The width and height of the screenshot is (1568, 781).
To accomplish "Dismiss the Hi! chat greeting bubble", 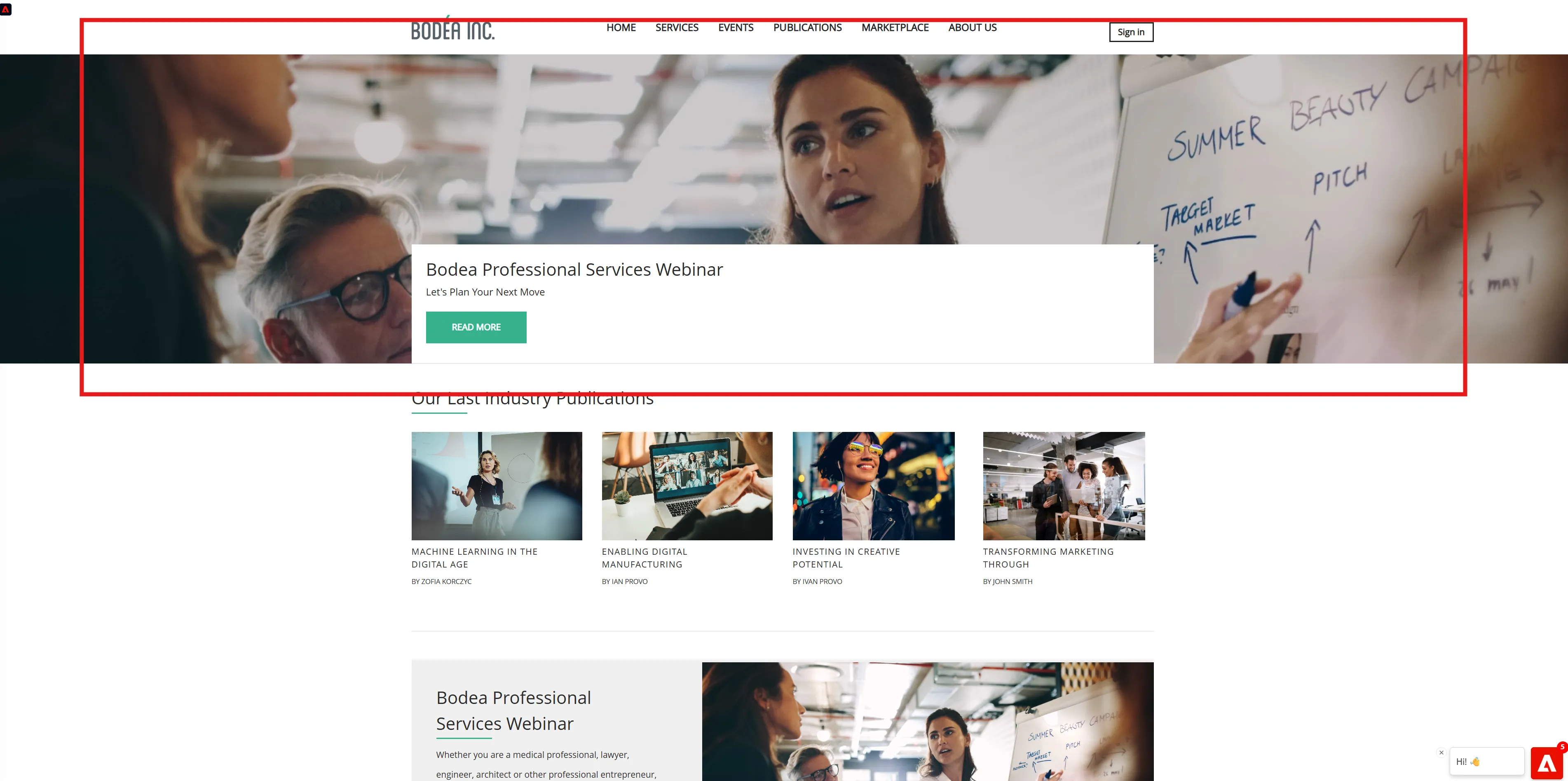I will click(x=1441, y=753).
